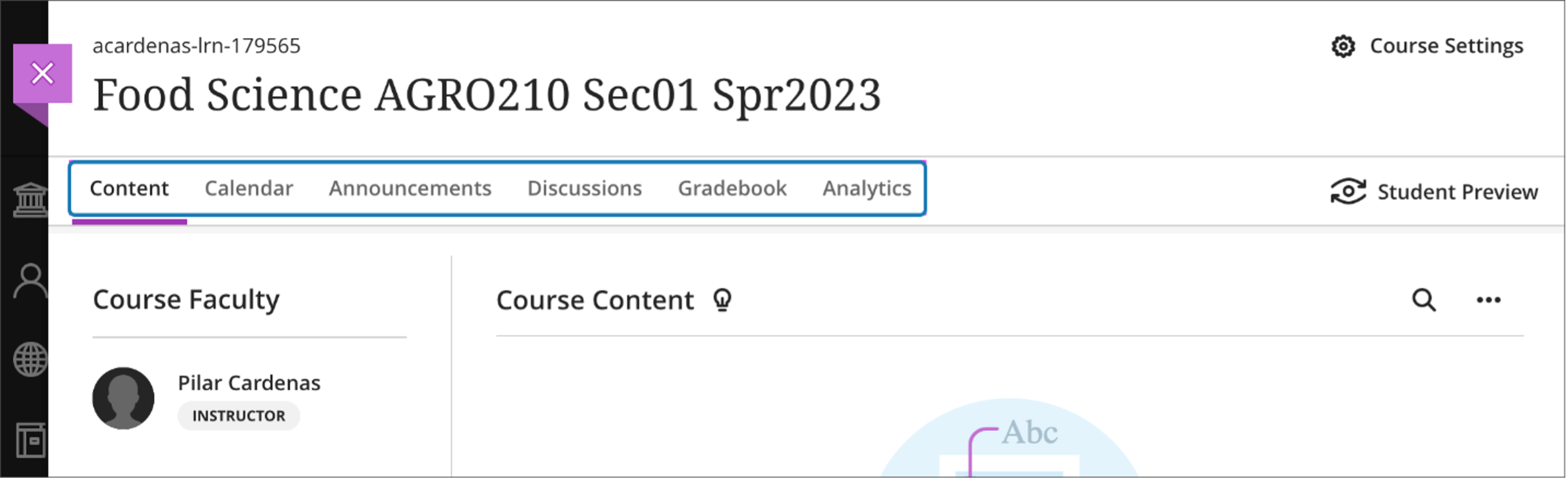
Task: Open the Gradebook tab
Action: click(731, 188)
